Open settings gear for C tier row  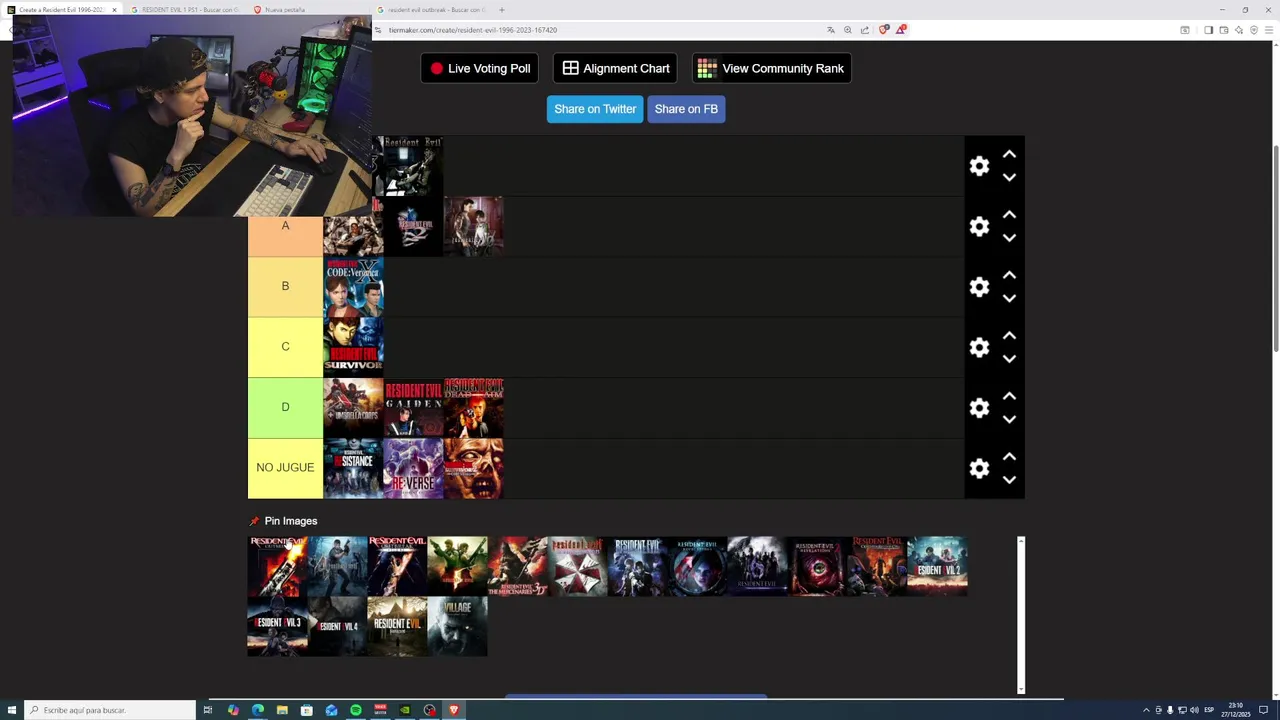[x=979, y=348]
